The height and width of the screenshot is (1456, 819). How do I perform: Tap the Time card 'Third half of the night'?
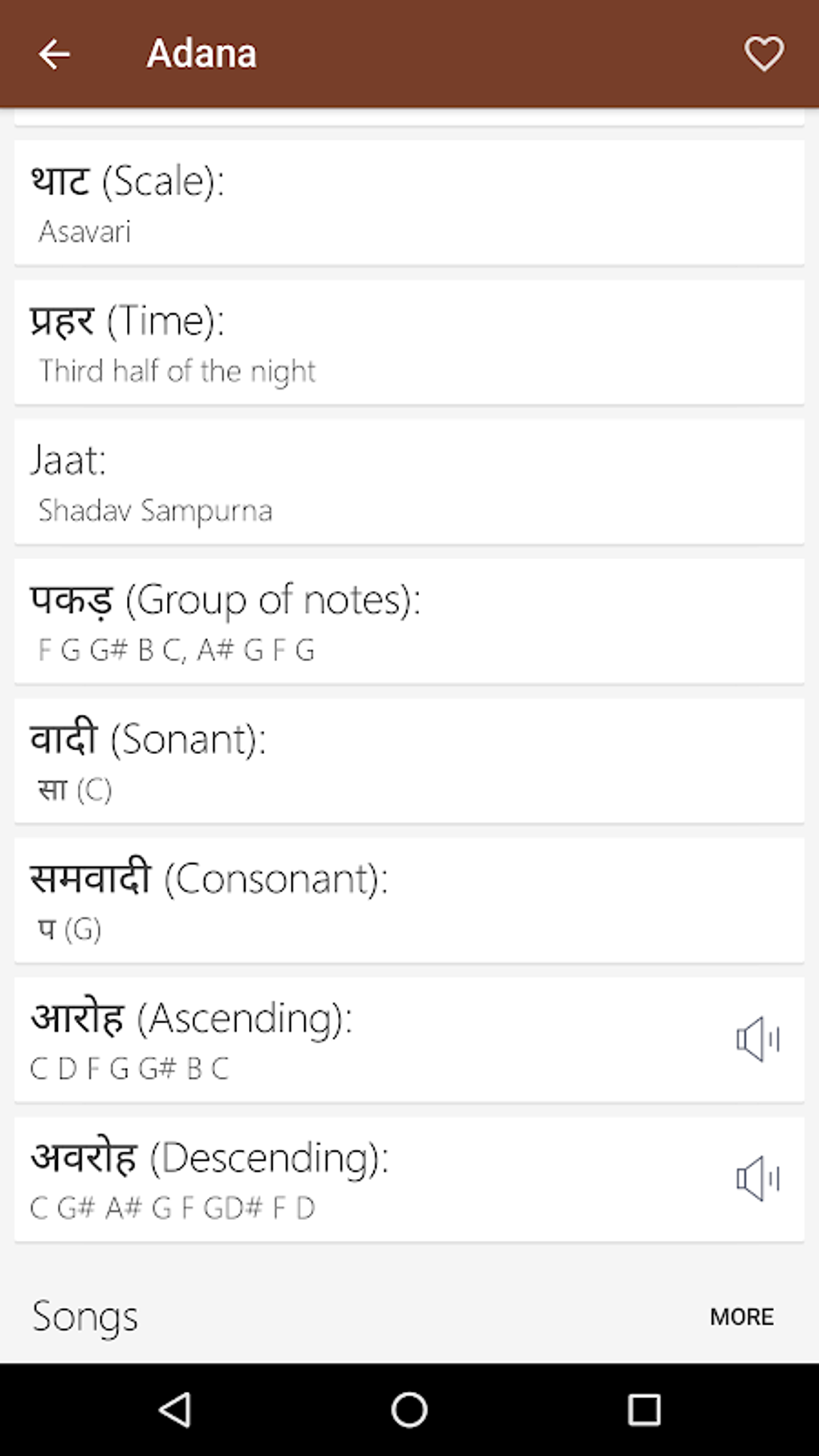(409, 342)
